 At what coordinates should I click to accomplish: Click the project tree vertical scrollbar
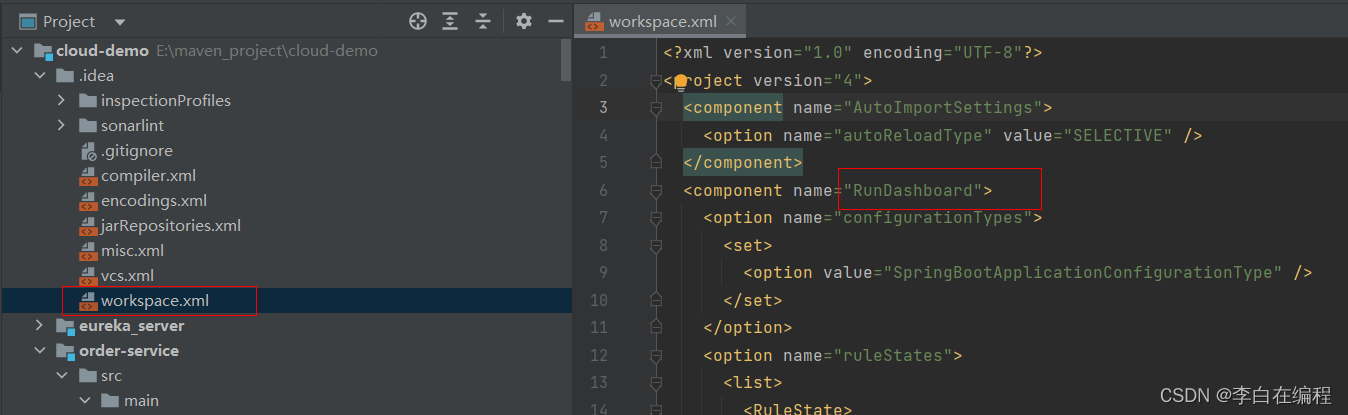click(567, 58)
